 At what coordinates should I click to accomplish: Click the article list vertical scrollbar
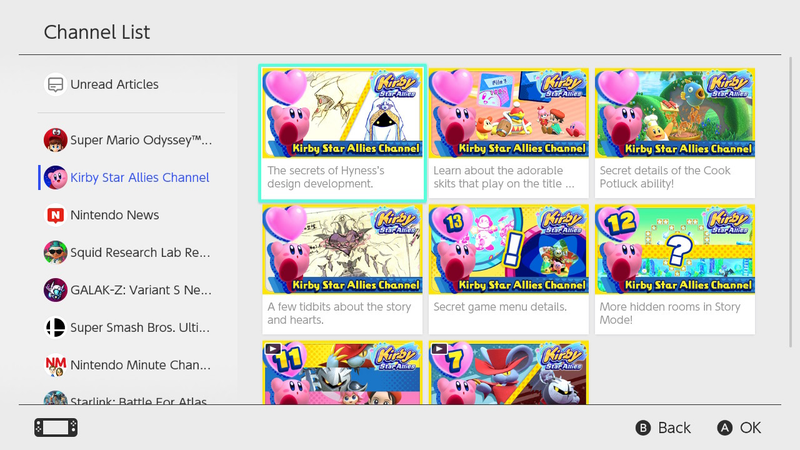[791, 202]
